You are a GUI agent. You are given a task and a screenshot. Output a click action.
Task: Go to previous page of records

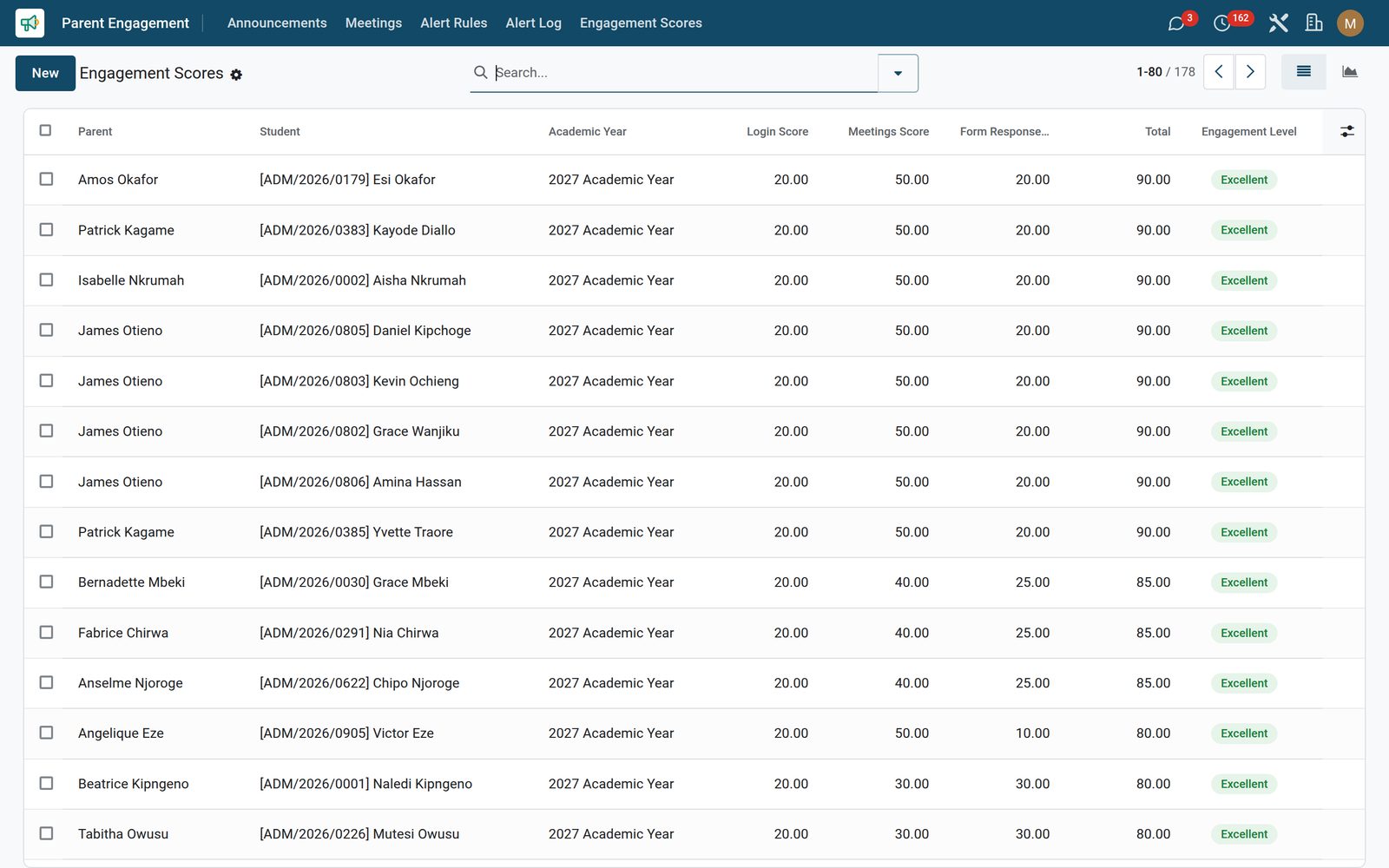1219,72
